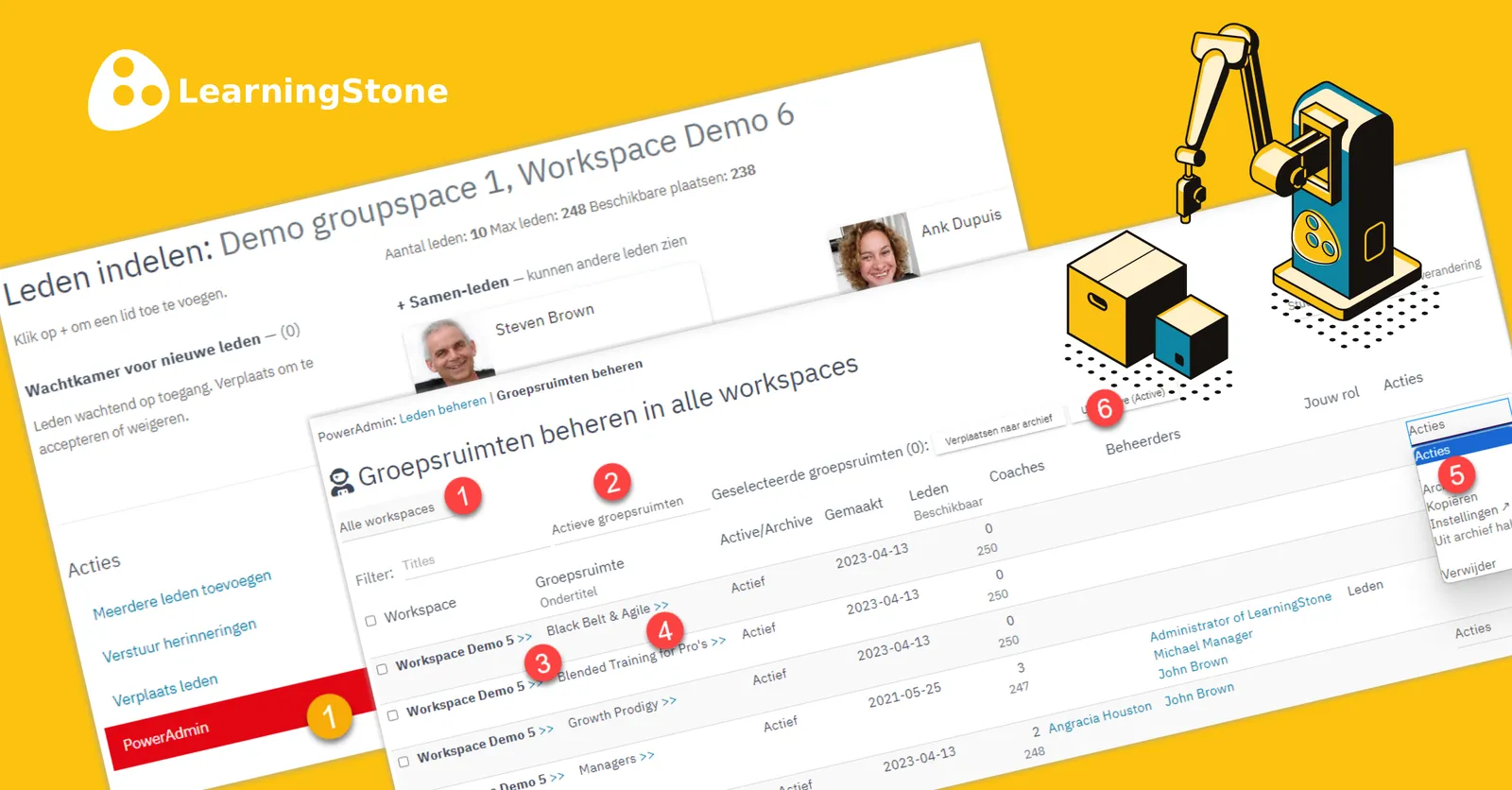Open the >> arrows after Blended Training for Pro's

coord(719,641)
